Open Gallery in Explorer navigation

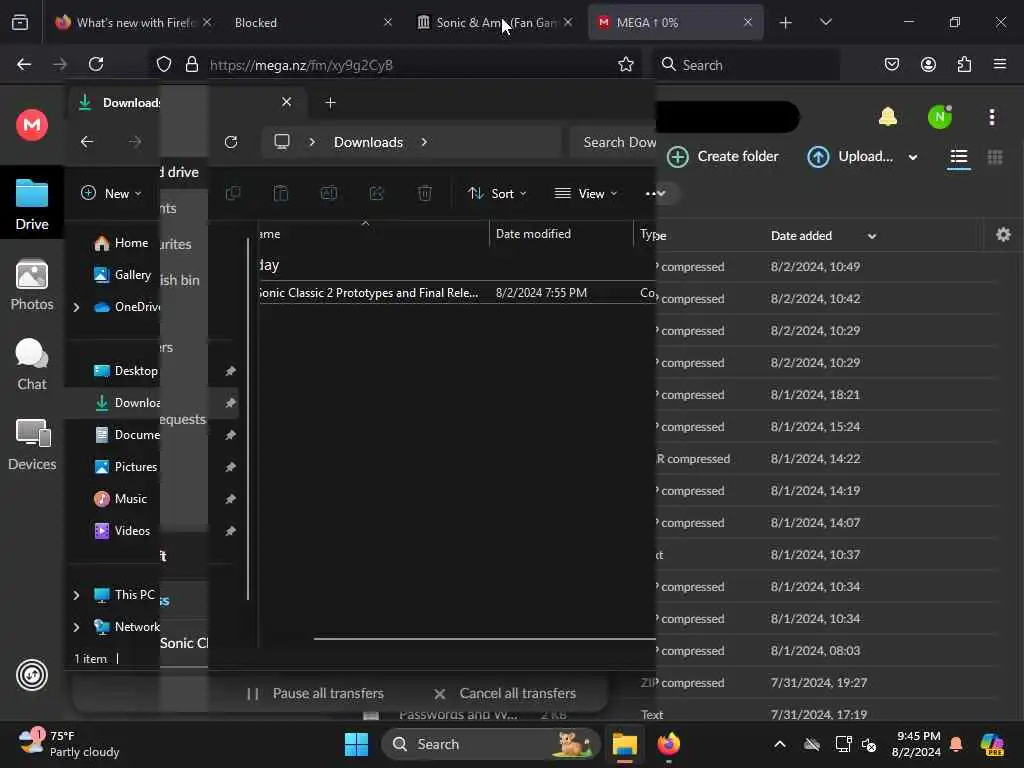[x=122, y=275]
